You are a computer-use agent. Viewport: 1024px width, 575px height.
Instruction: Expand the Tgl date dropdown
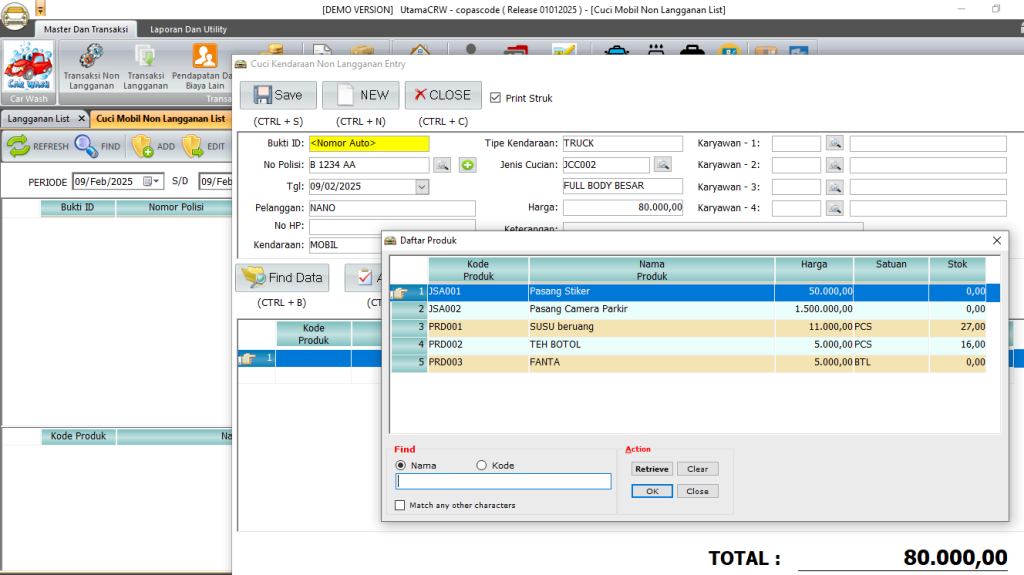(421, 186)
